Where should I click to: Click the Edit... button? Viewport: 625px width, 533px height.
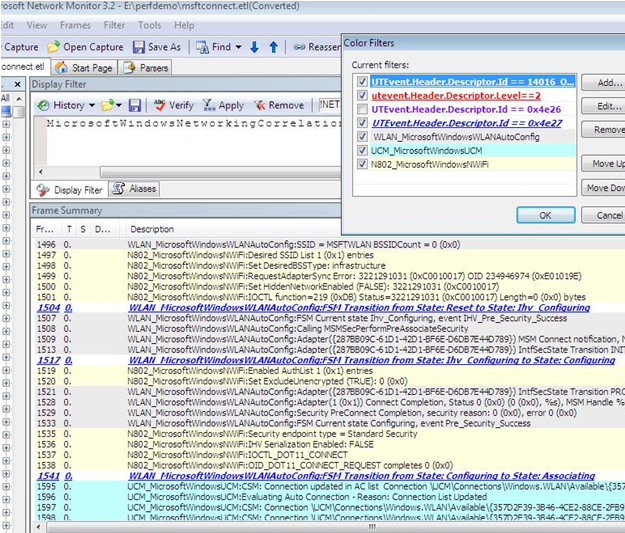604,106
